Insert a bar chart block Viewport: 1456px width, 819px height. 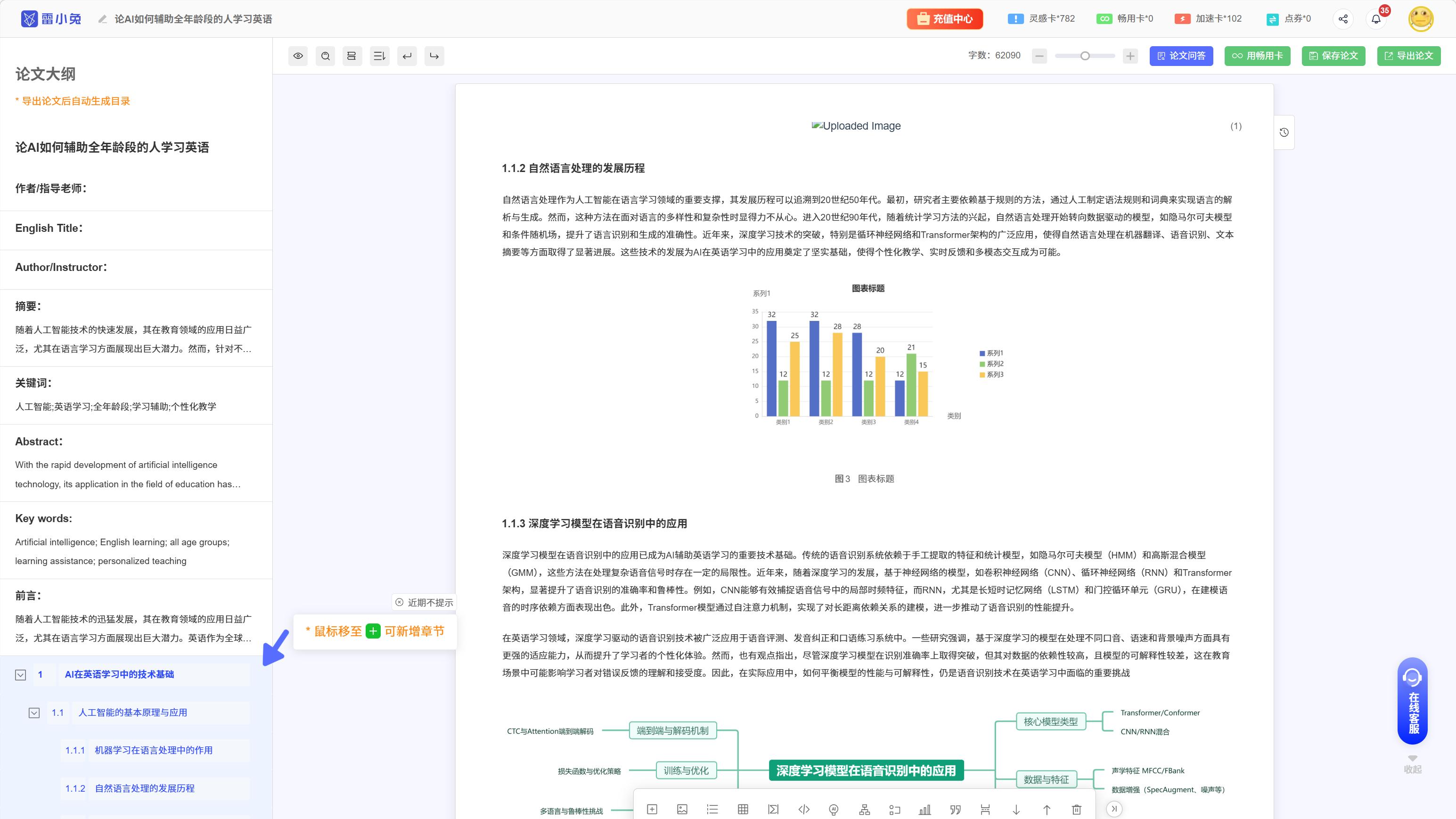point(925,810)
